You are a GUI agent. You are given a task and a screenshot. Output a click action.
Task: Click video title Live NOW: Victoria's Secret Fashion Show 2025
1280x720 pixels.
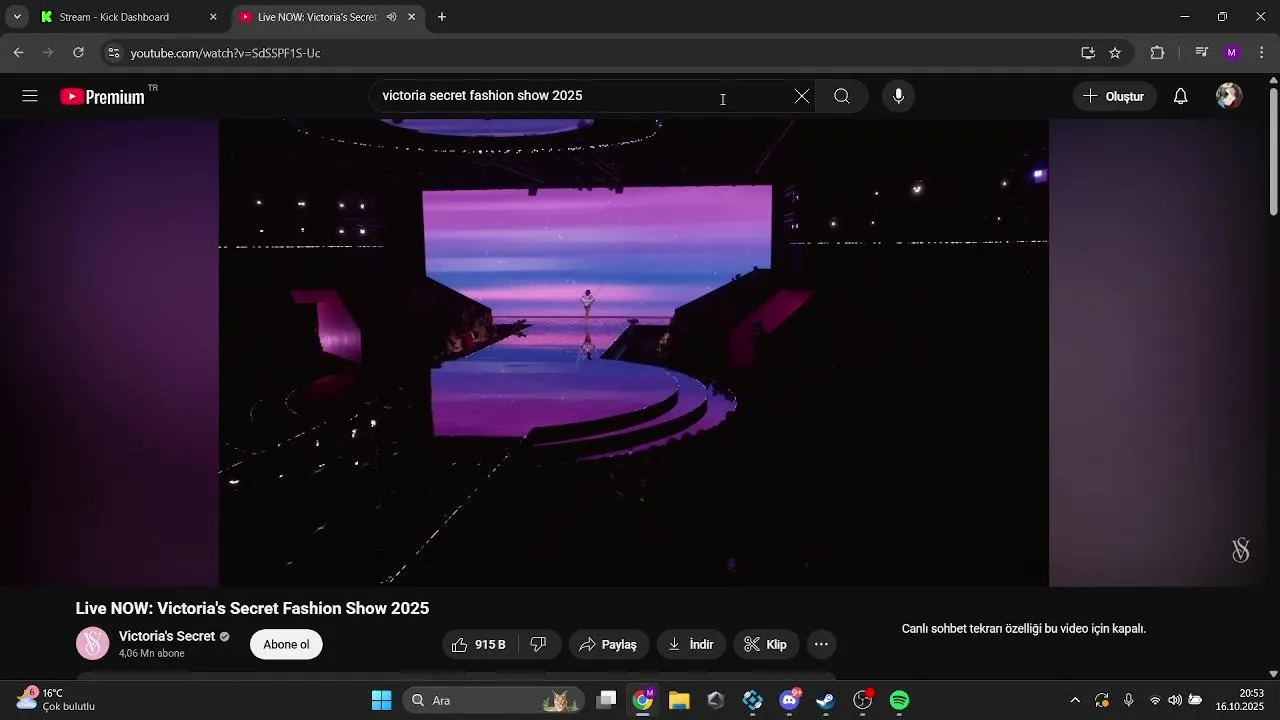252,608
